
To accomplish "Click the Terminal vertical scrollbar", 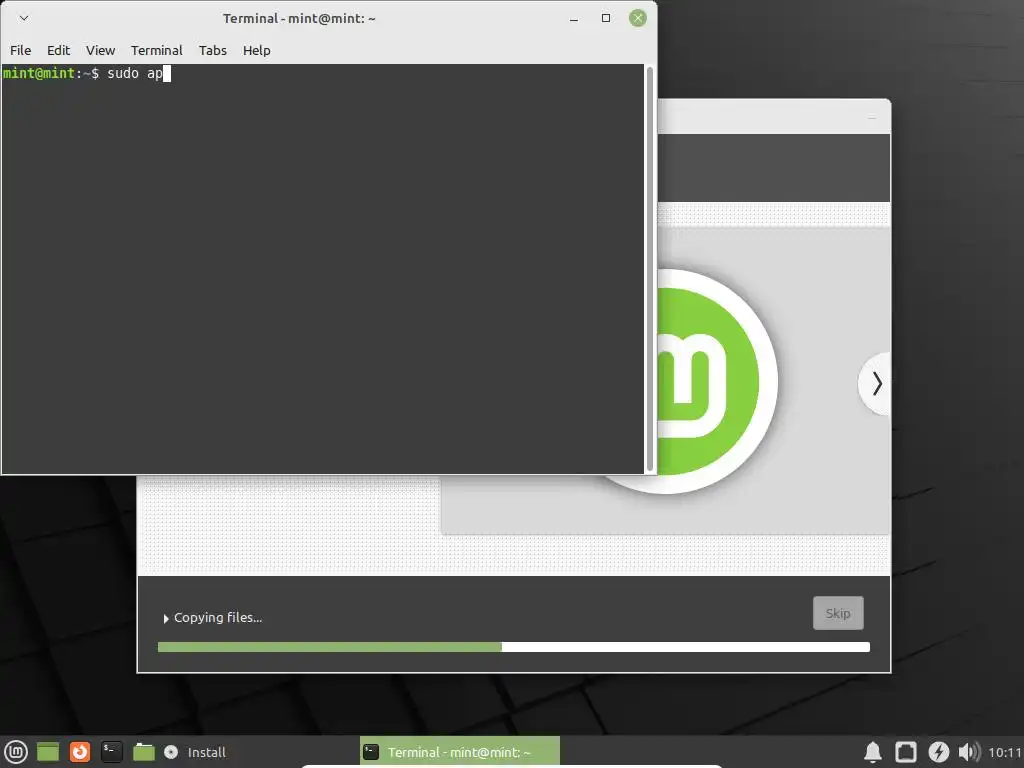I will [649, 268].
